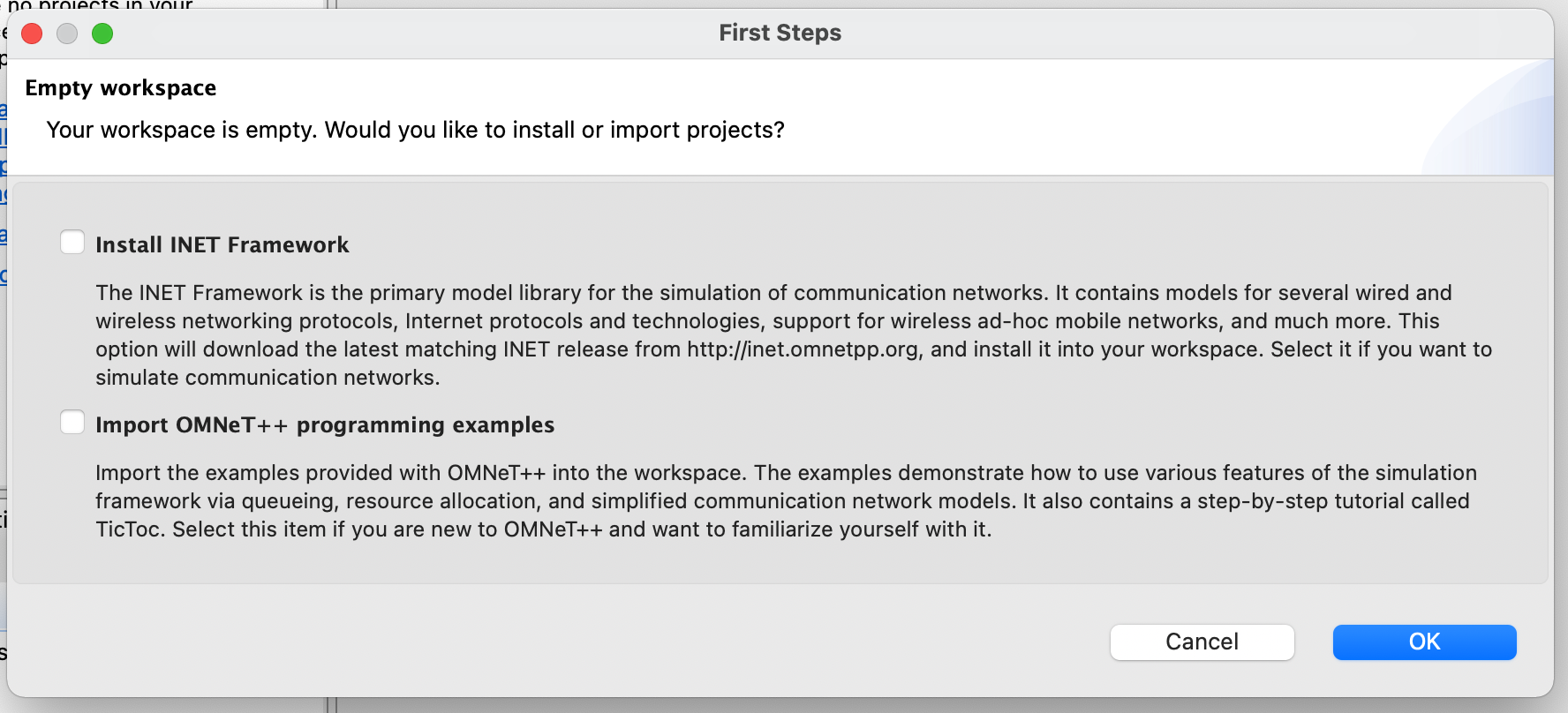Viewport: 1568px width, 713px height.
Task: Zoom the dialog with the green button
Action: (x=102, y=34)
